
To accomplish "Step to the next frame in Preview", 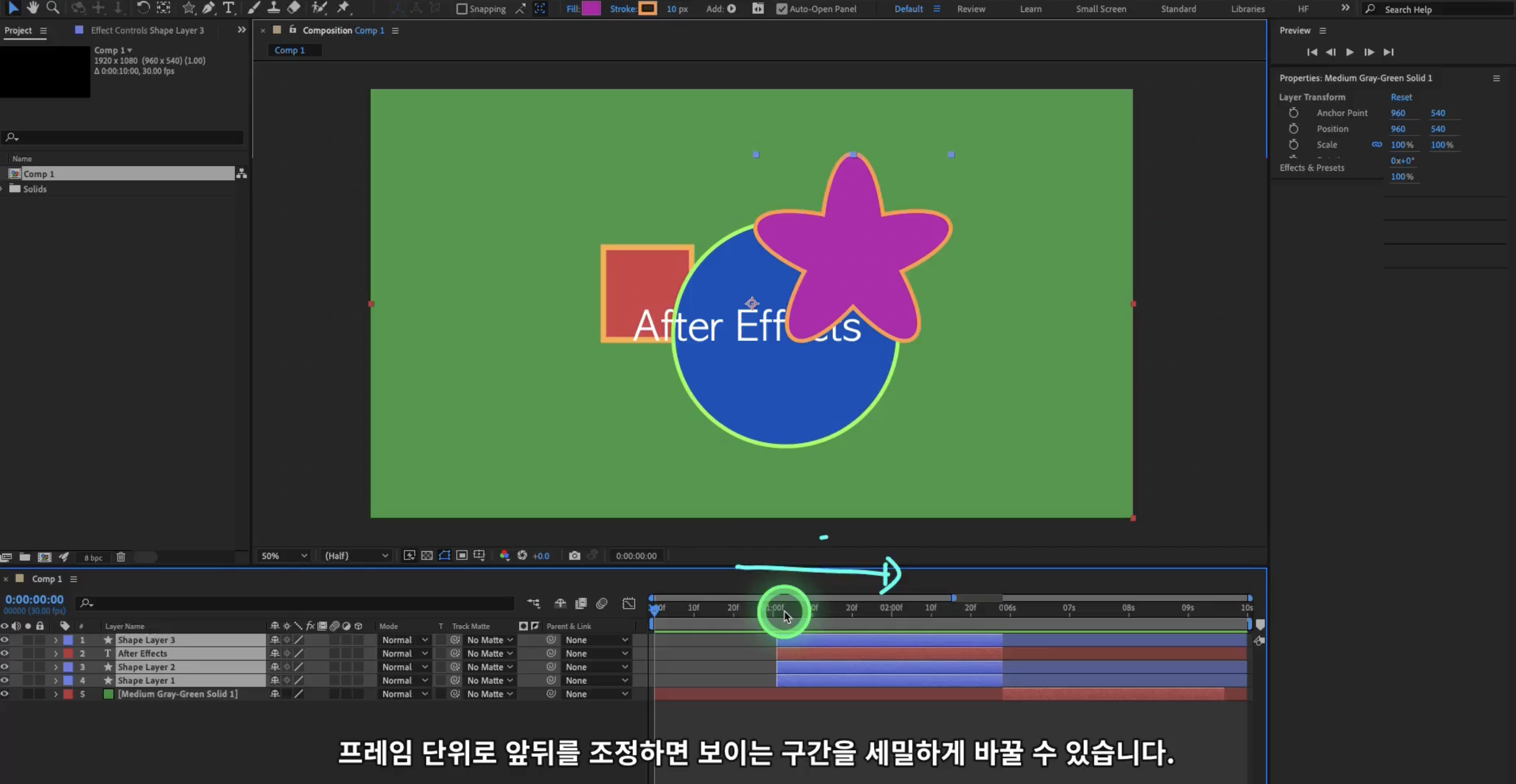I will pos(1369,52).
